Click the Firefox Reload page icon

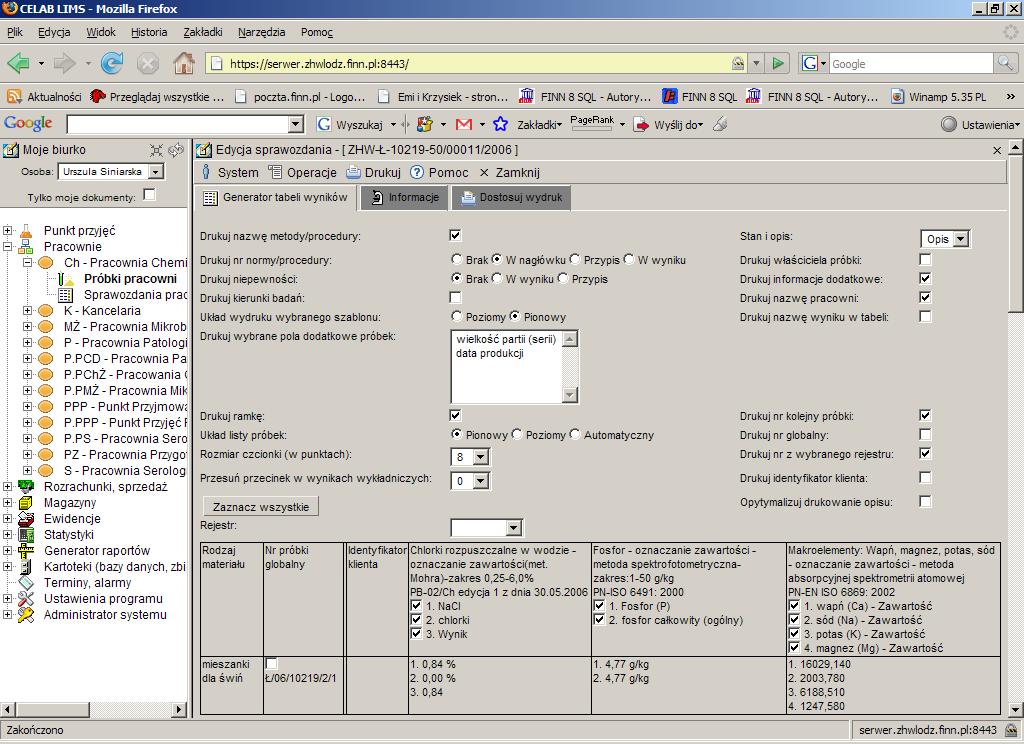tap(112, 63)
